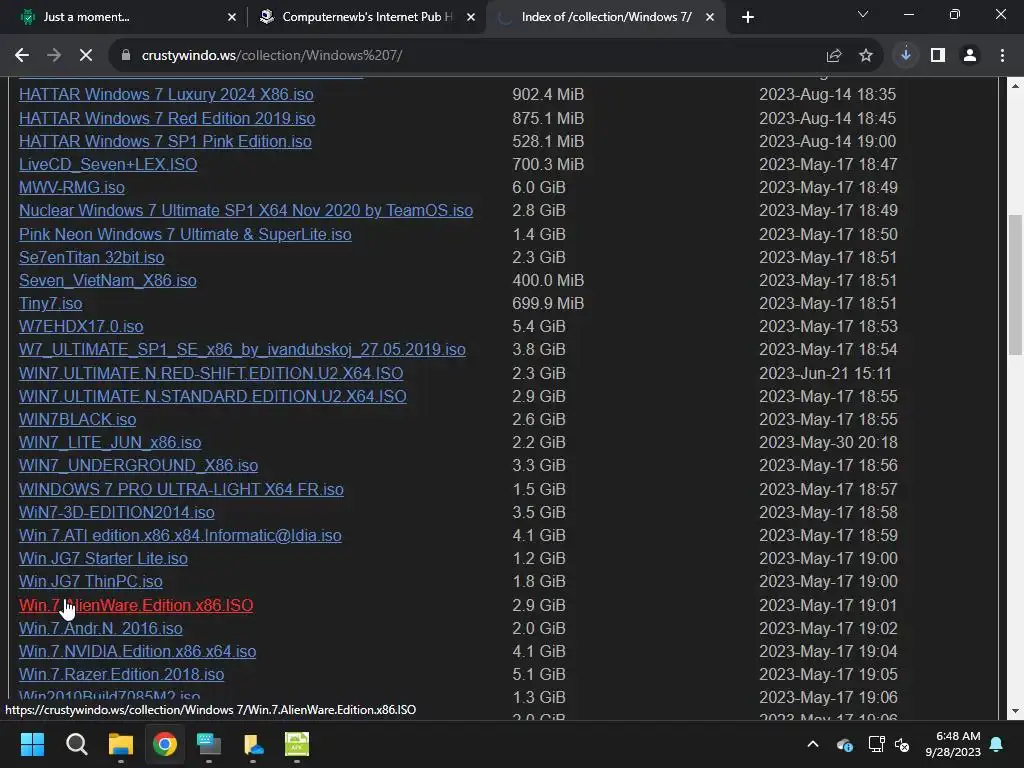Image resolution: width=1024 pixels, height=768 pixels.
Task: Click the scrollbar down arrow
Action: click(x=1015, y=711)
